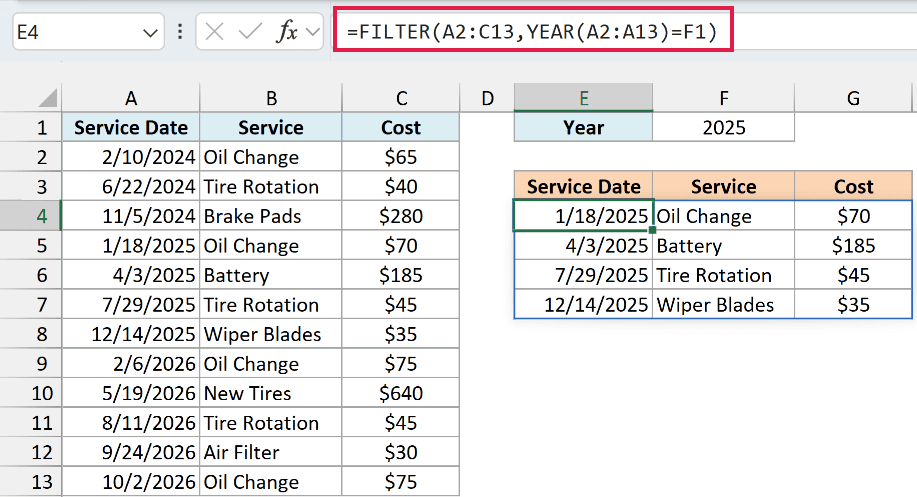The image size is (917, 497).
Task: Select column G header
Action: tap(853, 98)
